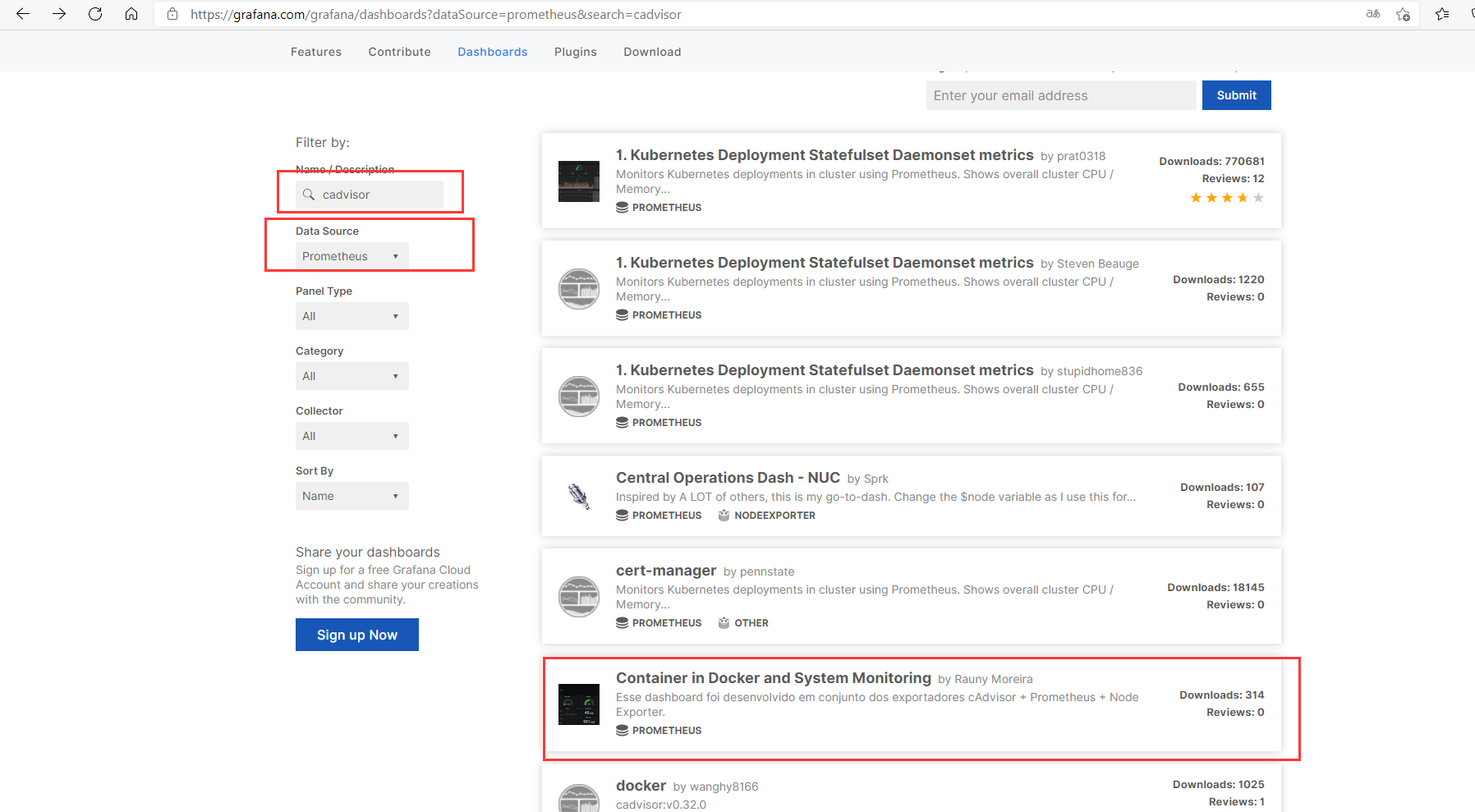This screenshot has width=1475, height=812.
Task: Click author name Sprk
Action: (876, 479)
